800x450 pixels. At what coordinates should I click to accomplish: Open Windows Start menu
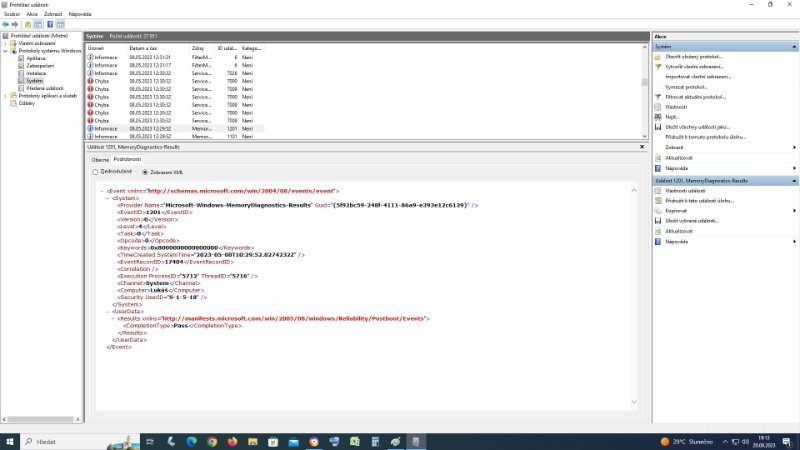[10, 442]
